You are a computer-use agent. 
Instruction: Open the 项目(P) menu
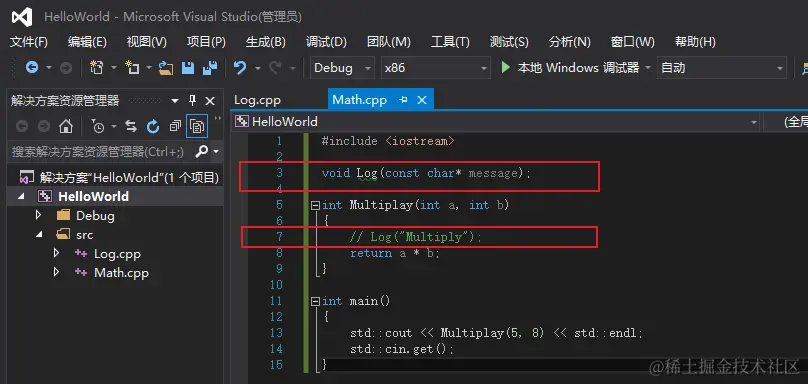pyautogui.click(x=206, y=42)
